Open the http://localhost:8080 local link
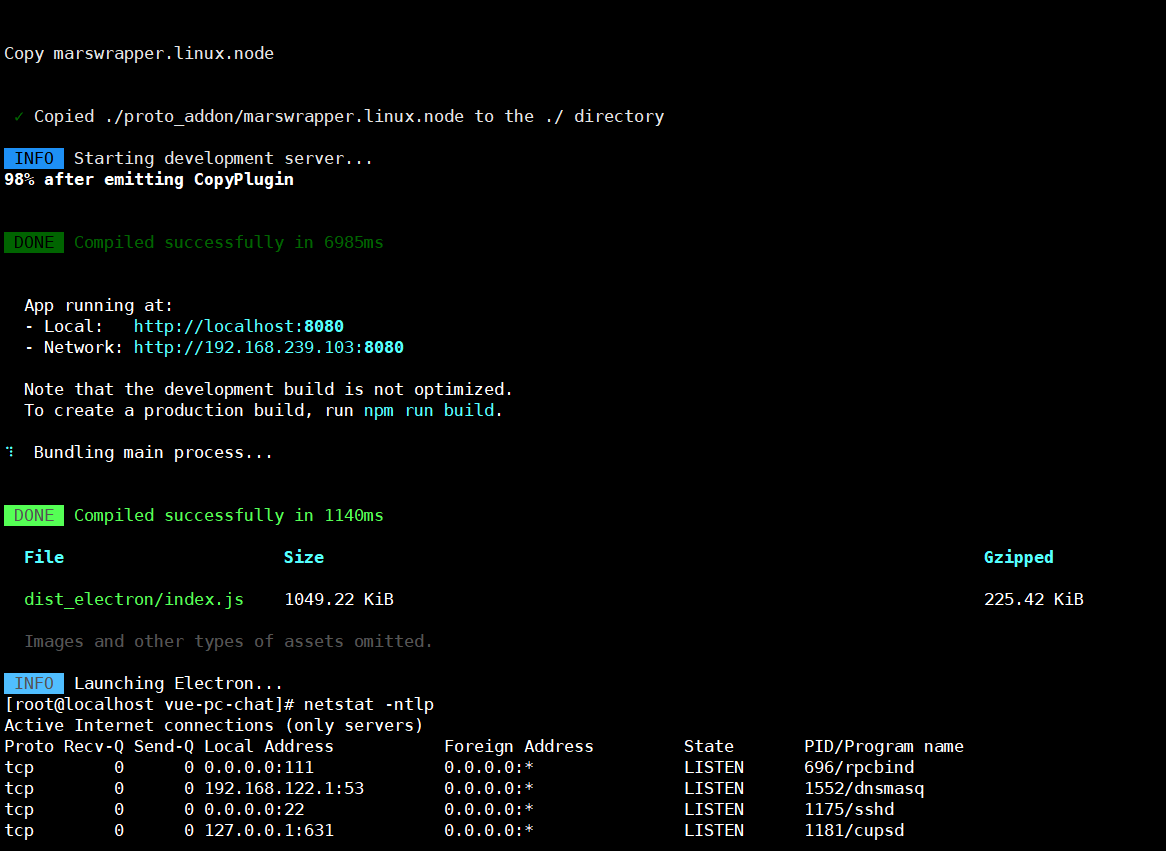Image resolution: width=1166 pixels, height=851 pixels. click(239, 327)
